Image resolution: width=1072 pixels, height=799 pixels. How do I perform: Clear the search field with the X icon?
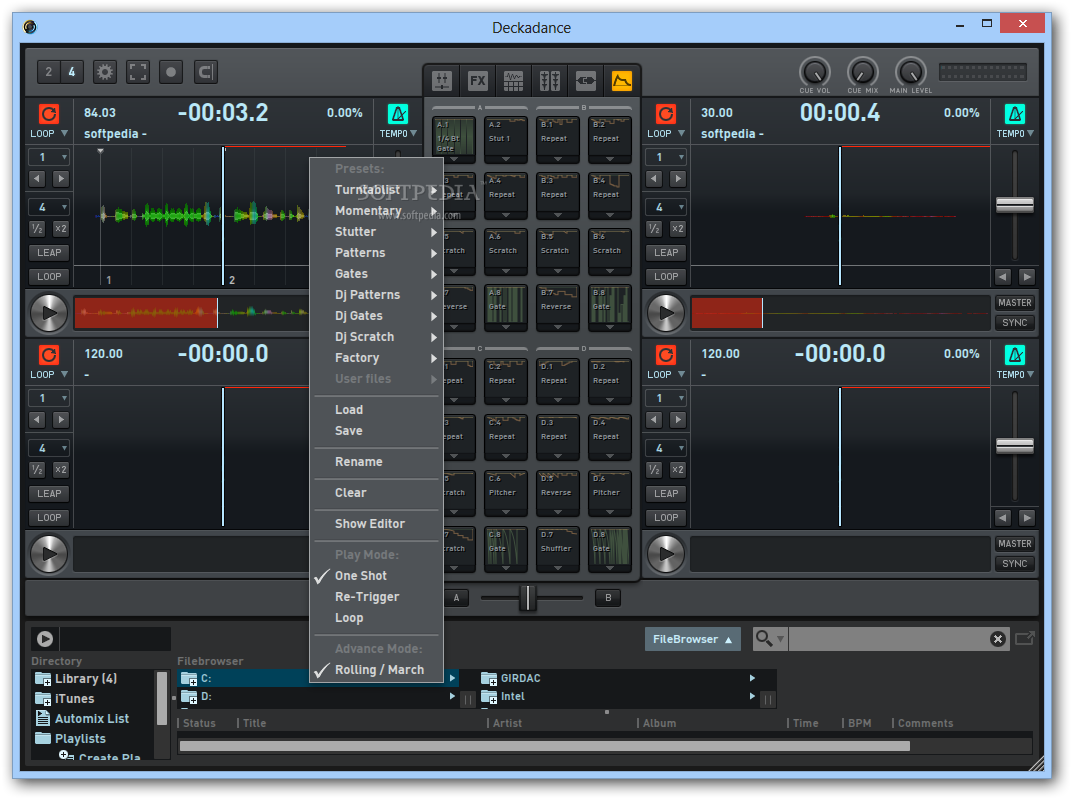click(997, 639)
